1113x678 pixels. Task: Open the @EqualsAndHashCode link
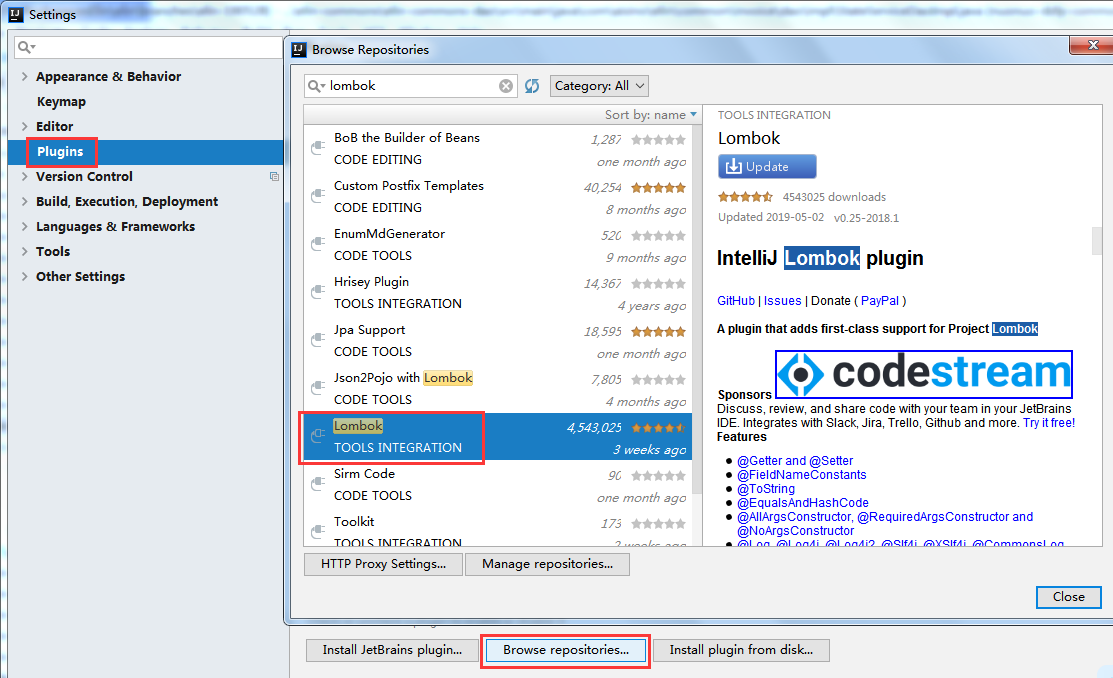(802, 503)
